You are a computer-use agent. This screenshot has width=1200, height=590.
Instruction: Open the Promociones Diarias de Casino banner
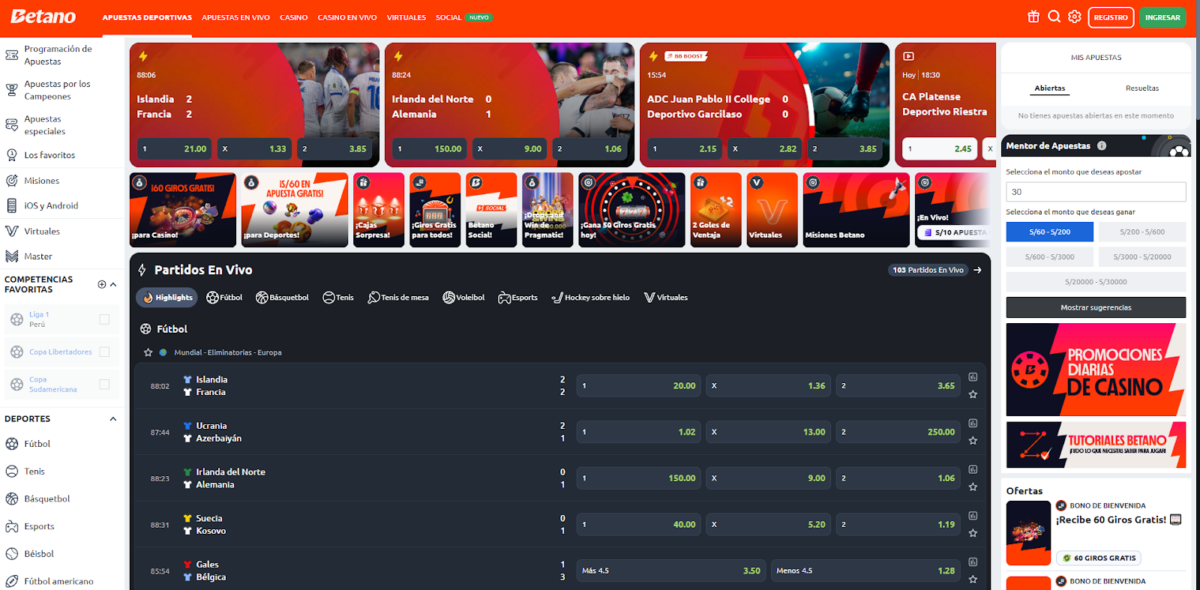[x=1096, y=369]
